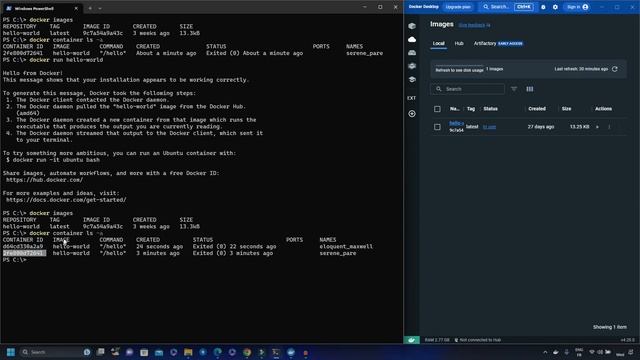This screenshot has width=640, height=360.
Task: Open the hello-world row three-dot actions menu
Action: point(609,127)
